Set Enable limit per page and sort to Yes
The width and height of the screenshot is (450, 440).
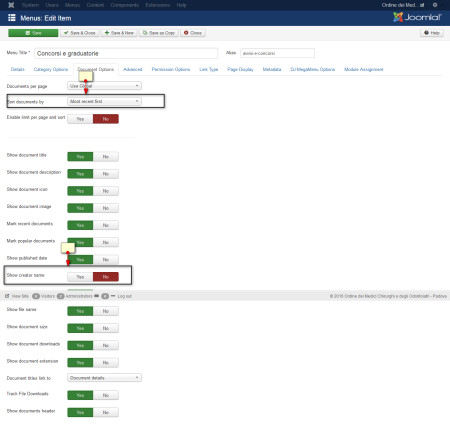tap(80, 119)
